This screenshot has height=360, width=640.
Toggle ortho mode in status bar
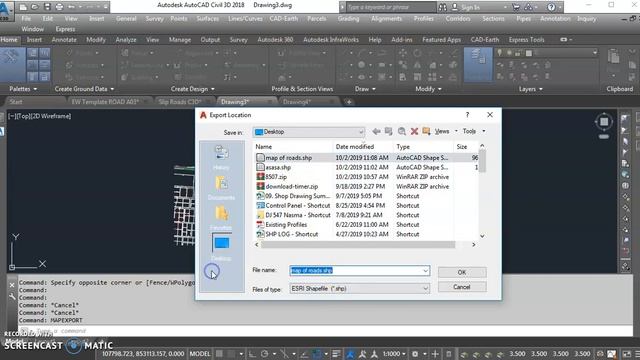[252, 354]
